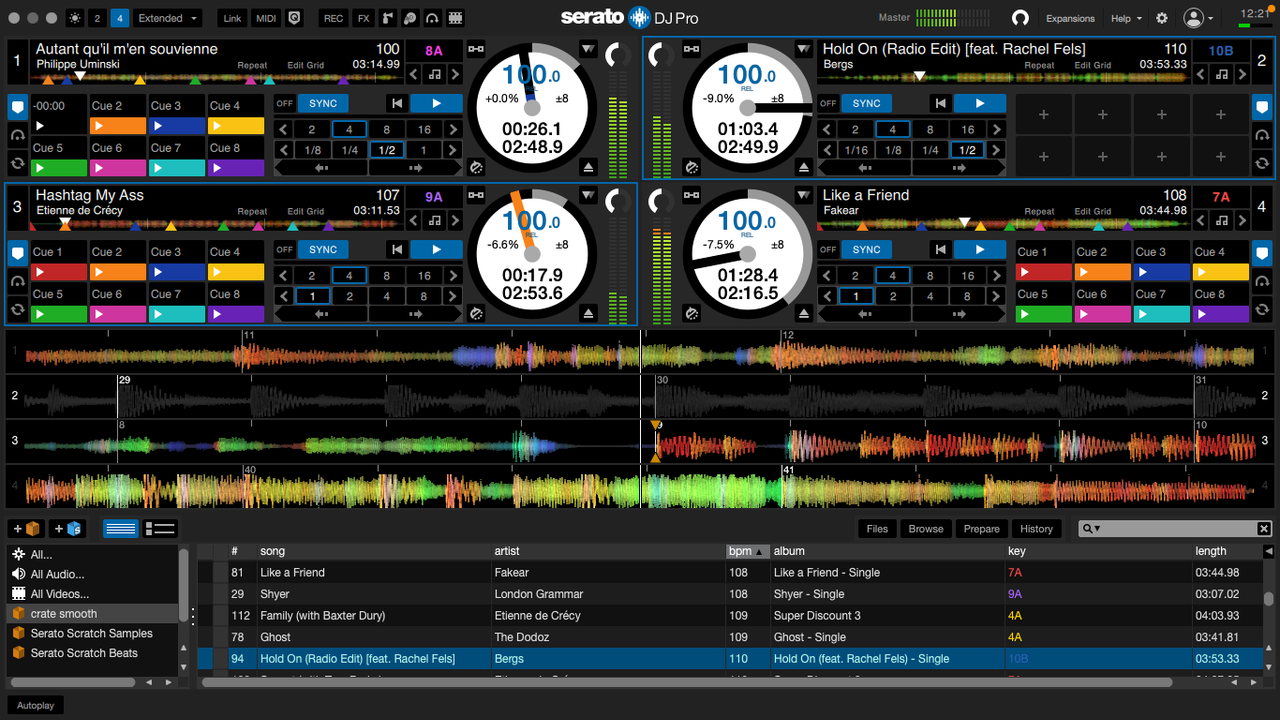
Task: Jump to previous cue on deck 2
Action: point(940,103)
